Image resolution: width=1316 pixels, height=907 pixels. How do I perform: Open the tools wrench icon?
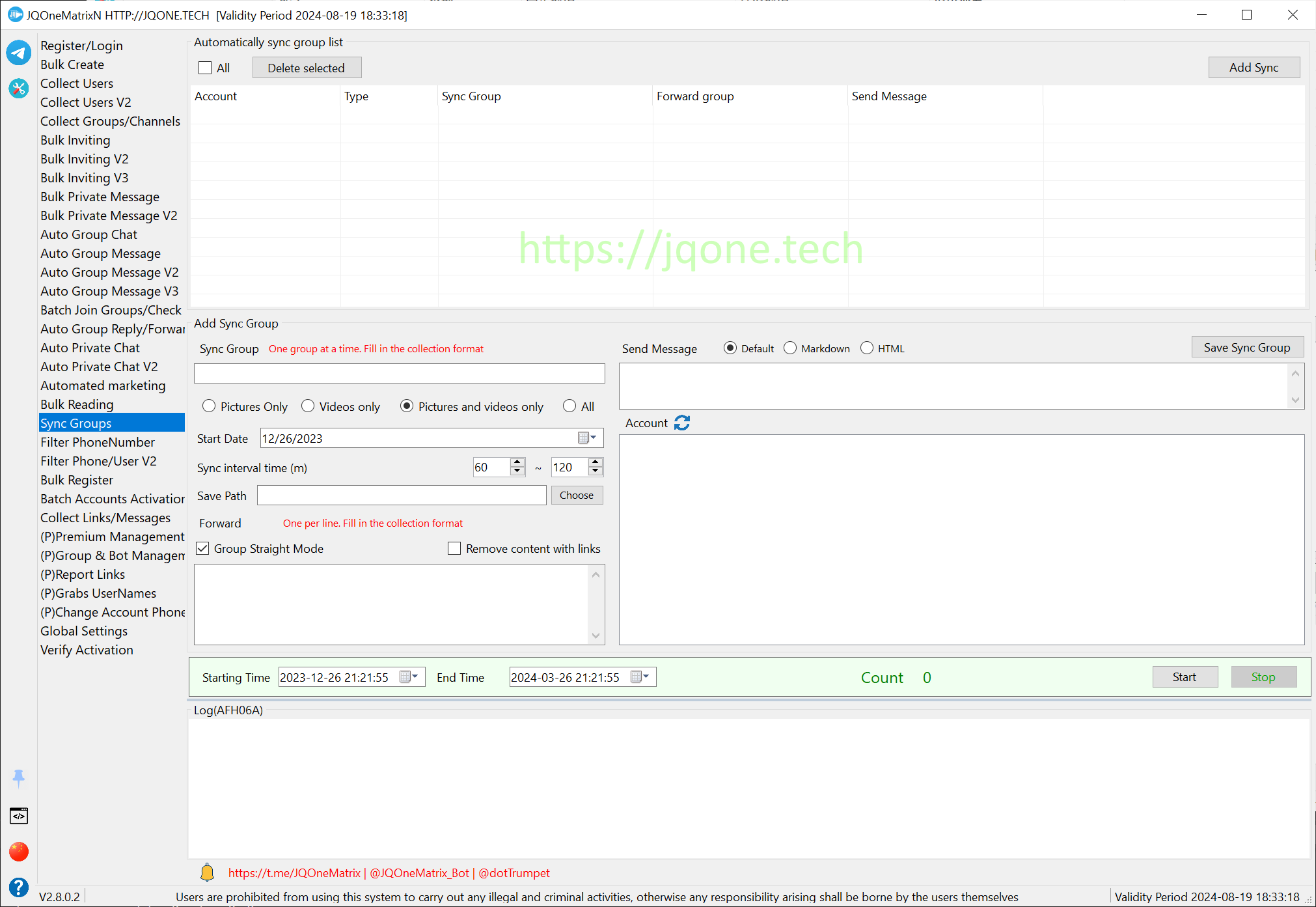[19, 88]
